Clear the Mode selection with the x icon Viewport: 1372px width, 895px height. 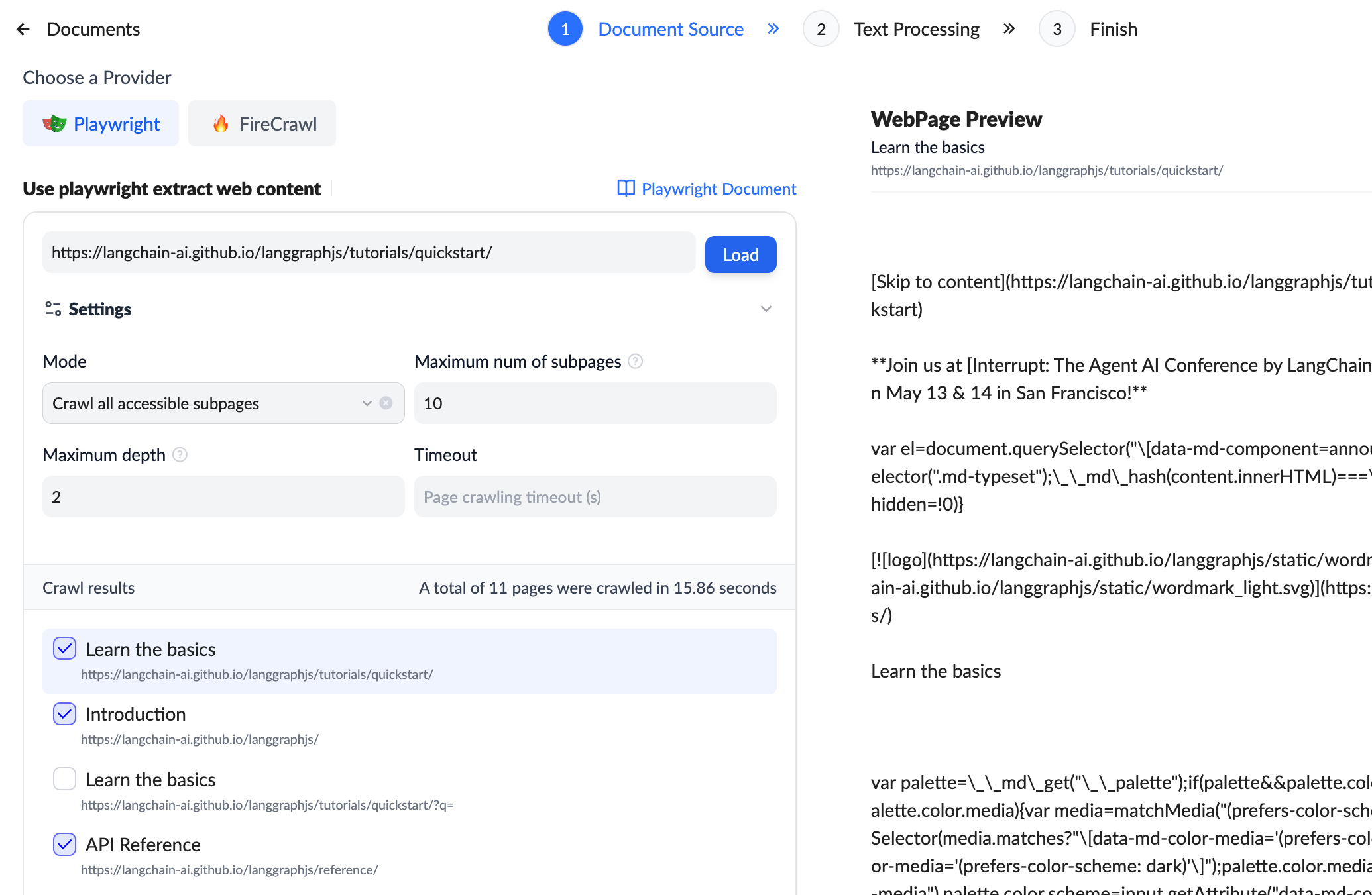386,403
